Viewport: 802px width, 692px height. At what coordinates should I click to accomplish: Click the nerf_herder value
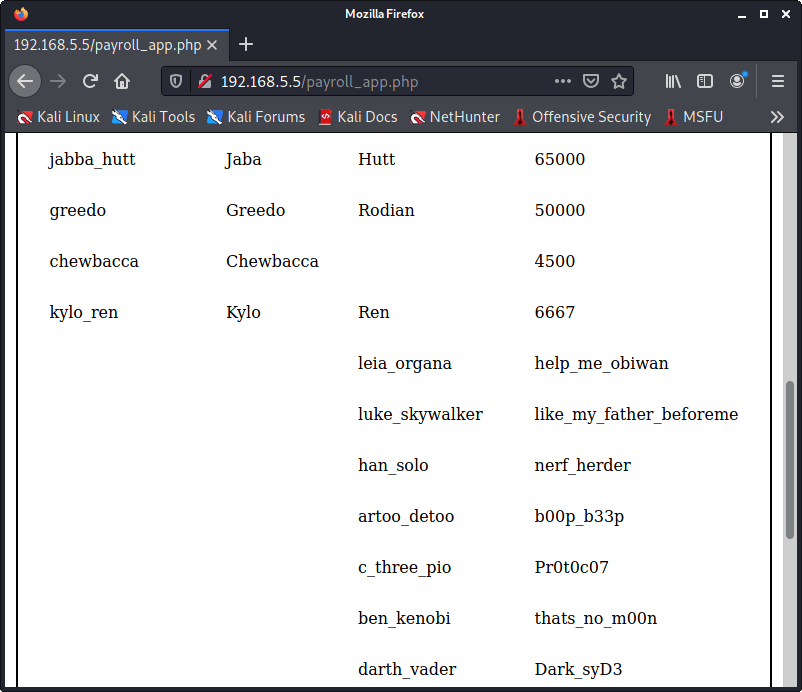click(583, 465)
